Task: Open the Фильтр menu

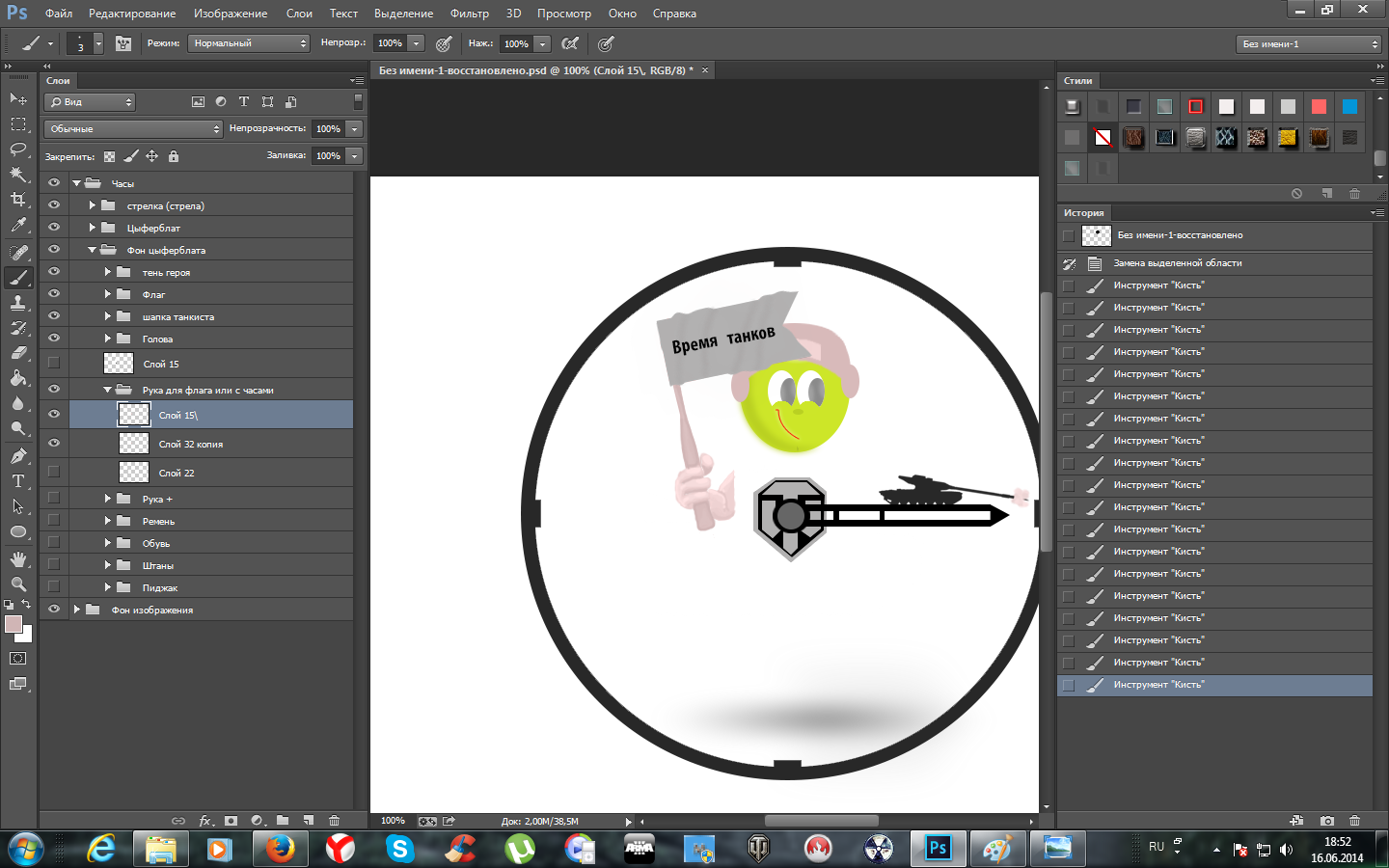Action: 469,14
